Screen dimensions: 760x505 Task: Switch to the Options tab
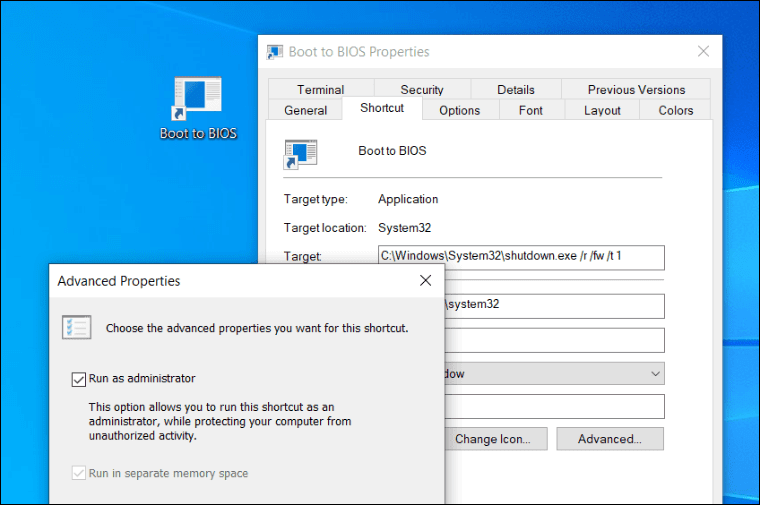click(459, 110)
